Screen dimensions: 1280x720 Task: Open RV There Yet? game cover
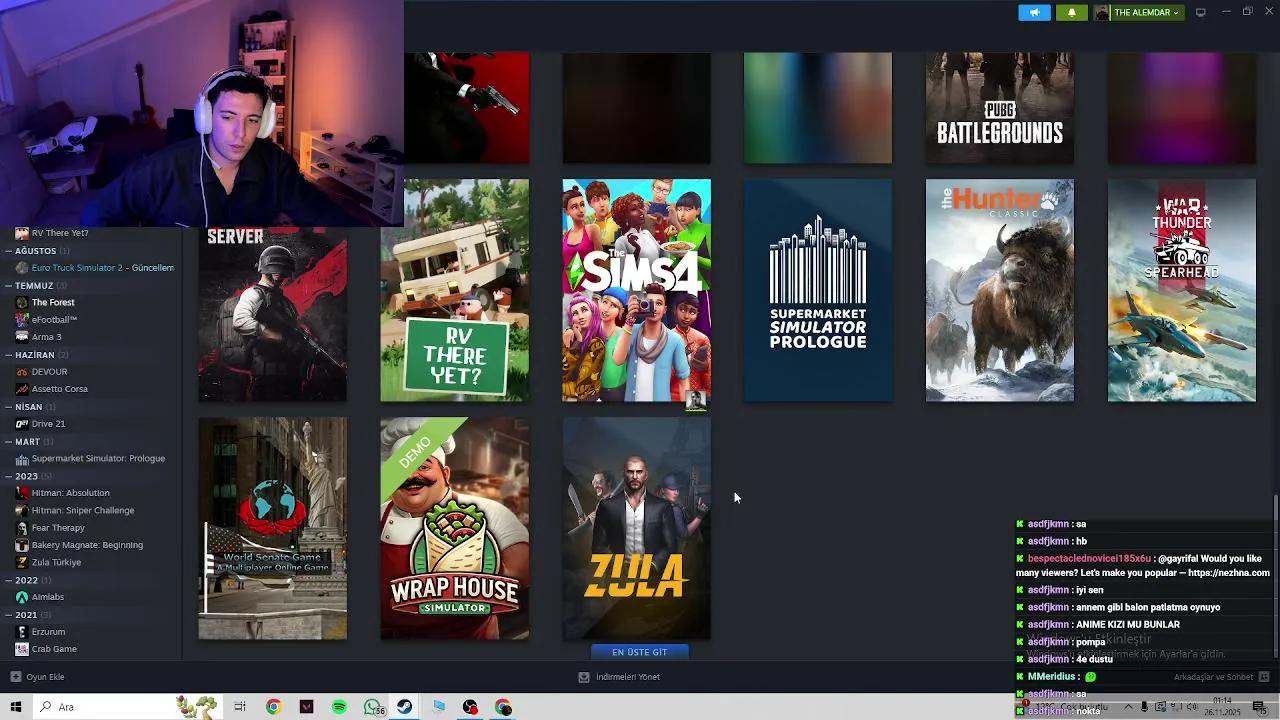(x=455, y=291)
